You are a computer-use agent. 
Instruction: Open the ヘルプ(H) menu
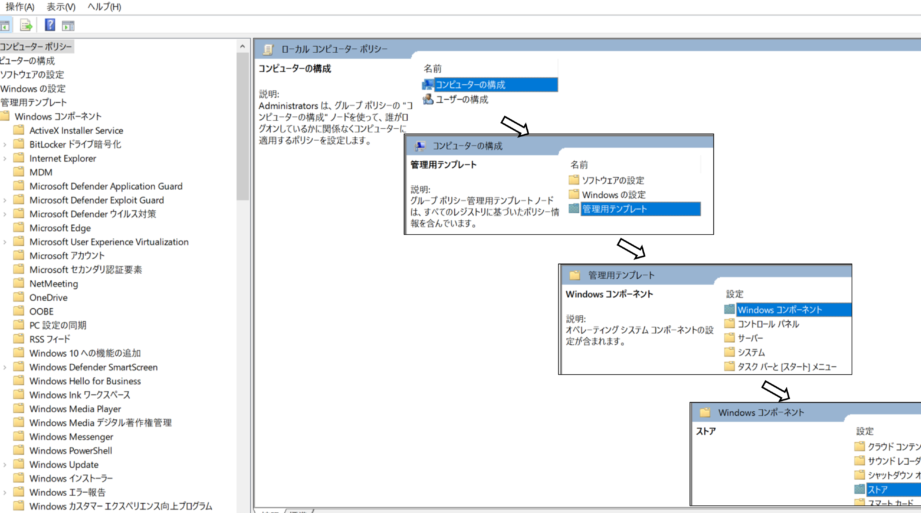[x=104, y=7]
